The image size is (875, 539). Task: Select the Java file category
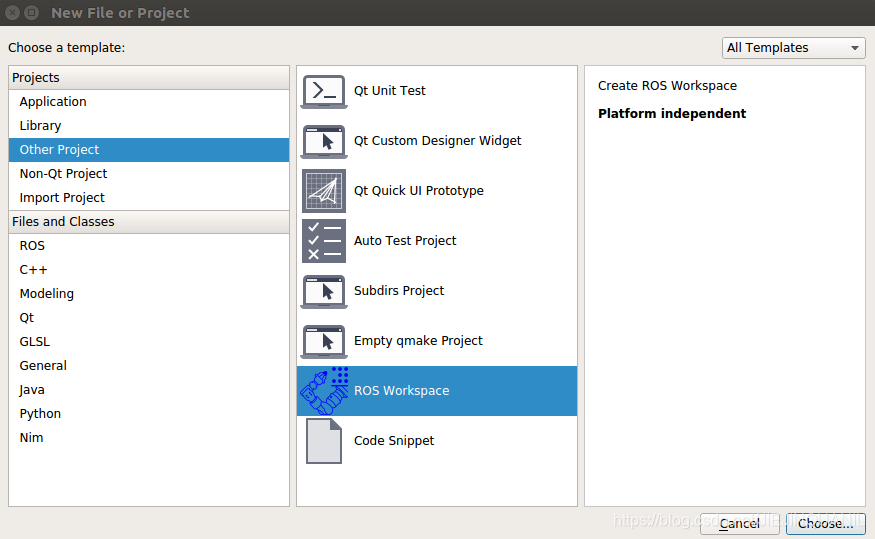[149, 389]
